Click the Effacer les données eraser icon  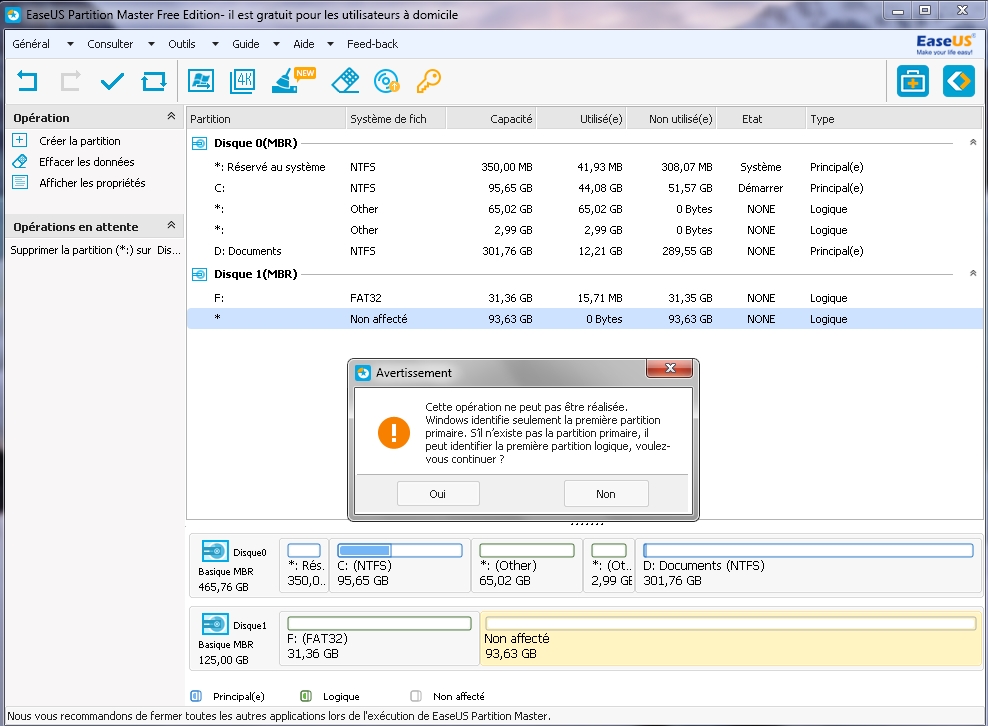(x=20, y=161)
